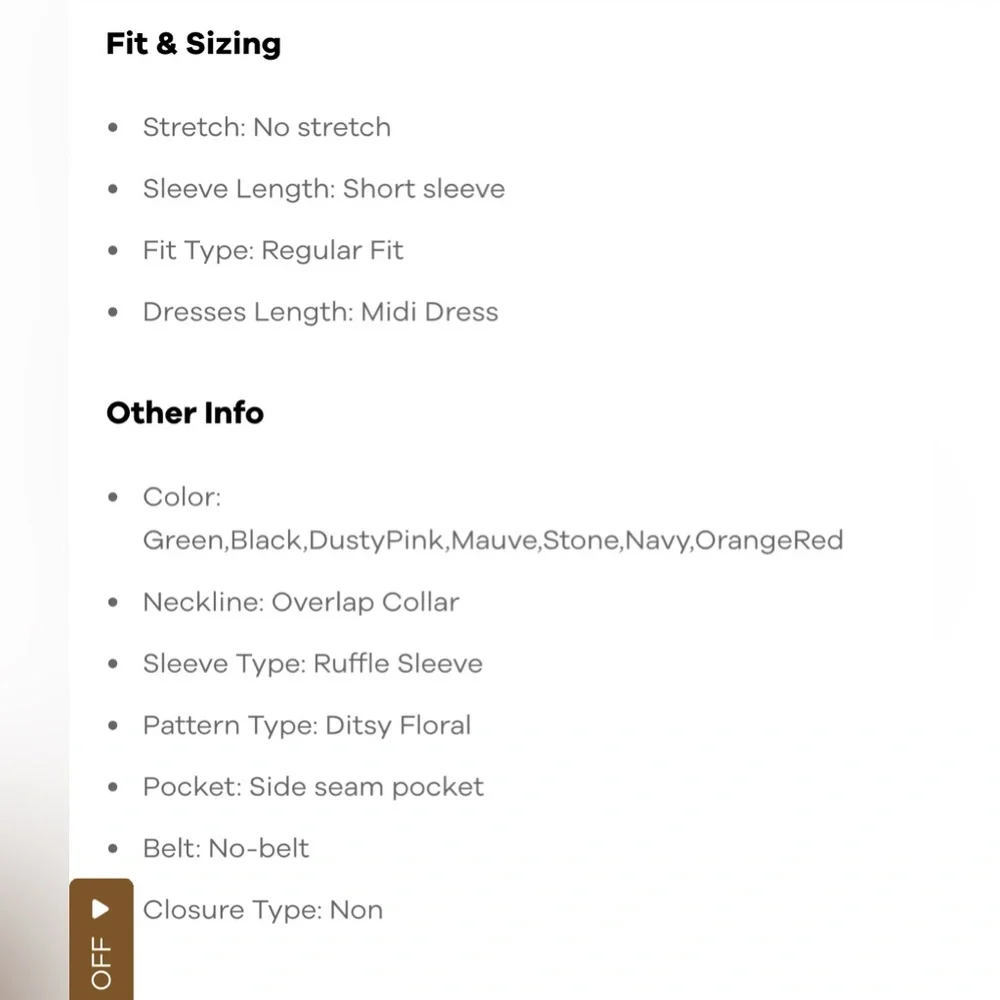Click OrangeRed in the color list
This screenshot has width=1000, height=1000.
[768, 541]
